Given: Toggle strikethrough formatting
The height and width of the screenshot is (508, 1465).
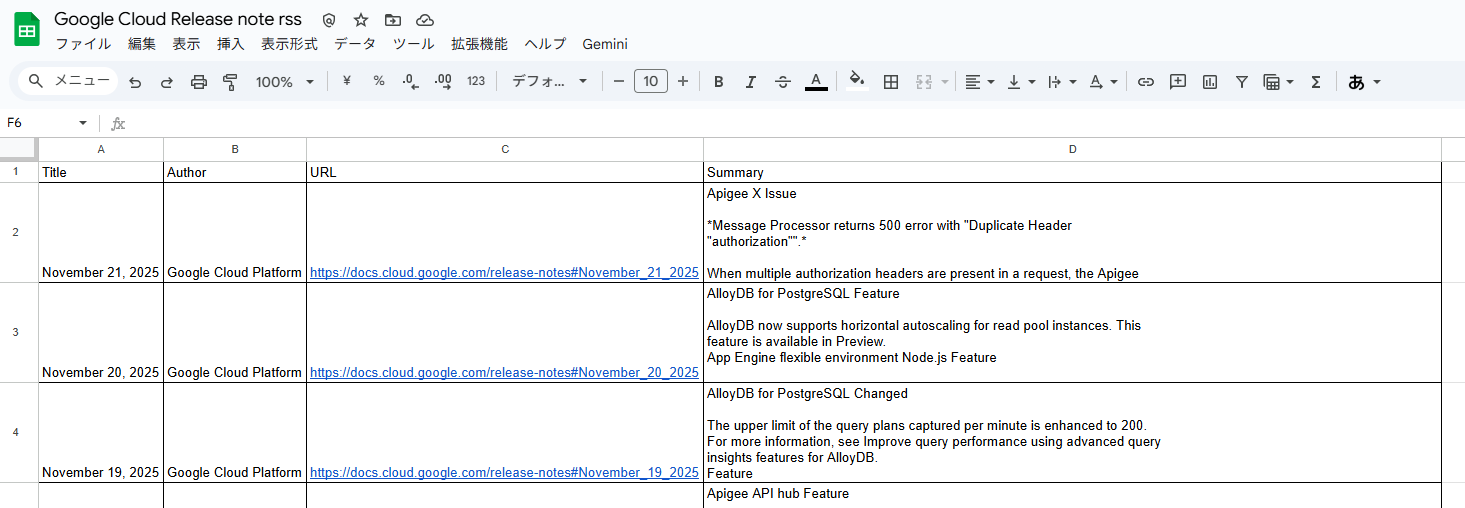Looking at the screenshot, I should 783,82.
